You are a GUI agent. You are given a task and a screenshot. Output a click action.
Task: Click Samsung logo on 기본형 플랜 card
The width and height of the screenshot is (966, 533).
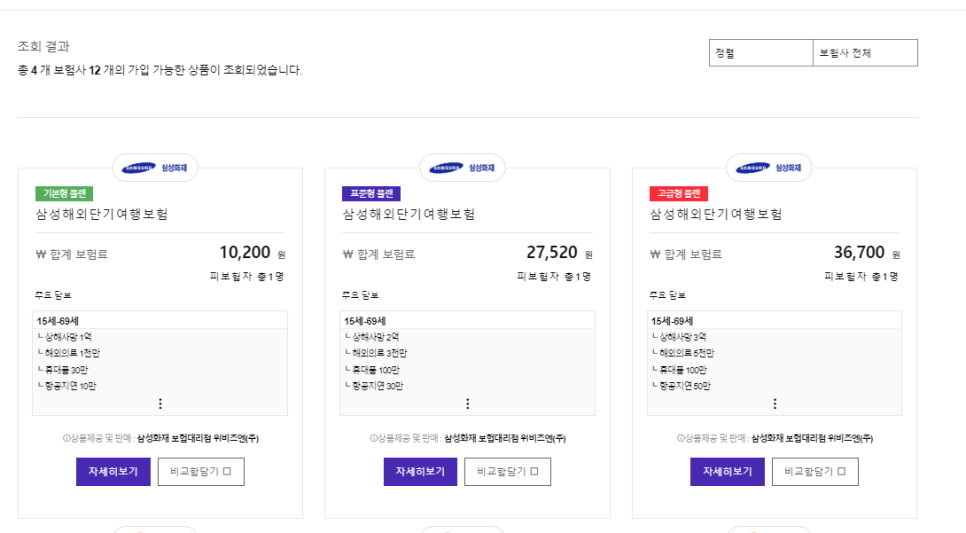coord(155,168)
